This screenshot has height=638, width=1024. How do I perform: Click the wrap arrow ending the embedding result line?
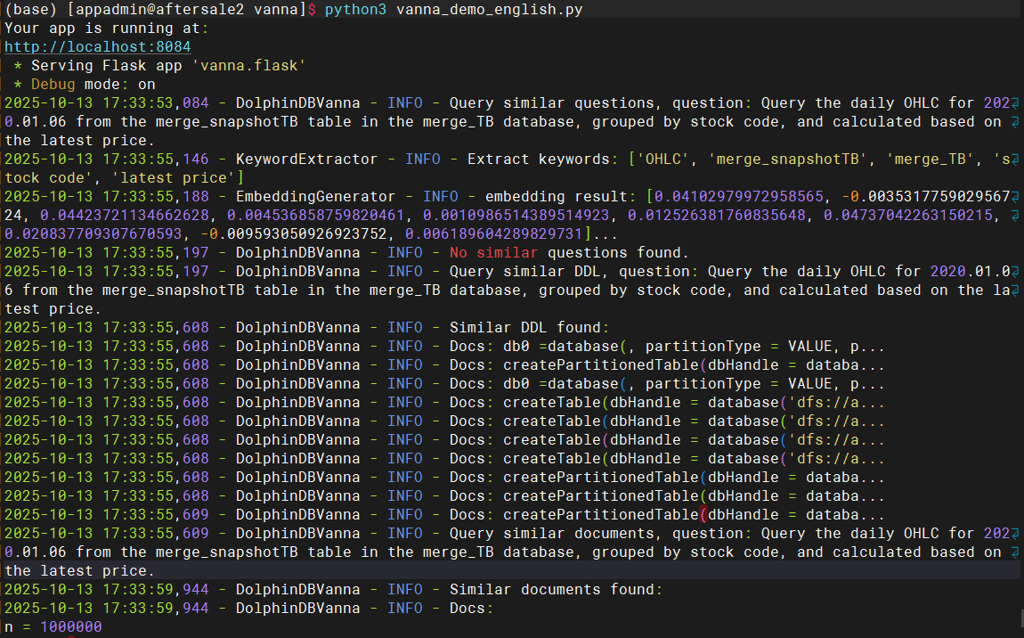pos(1016,196)
